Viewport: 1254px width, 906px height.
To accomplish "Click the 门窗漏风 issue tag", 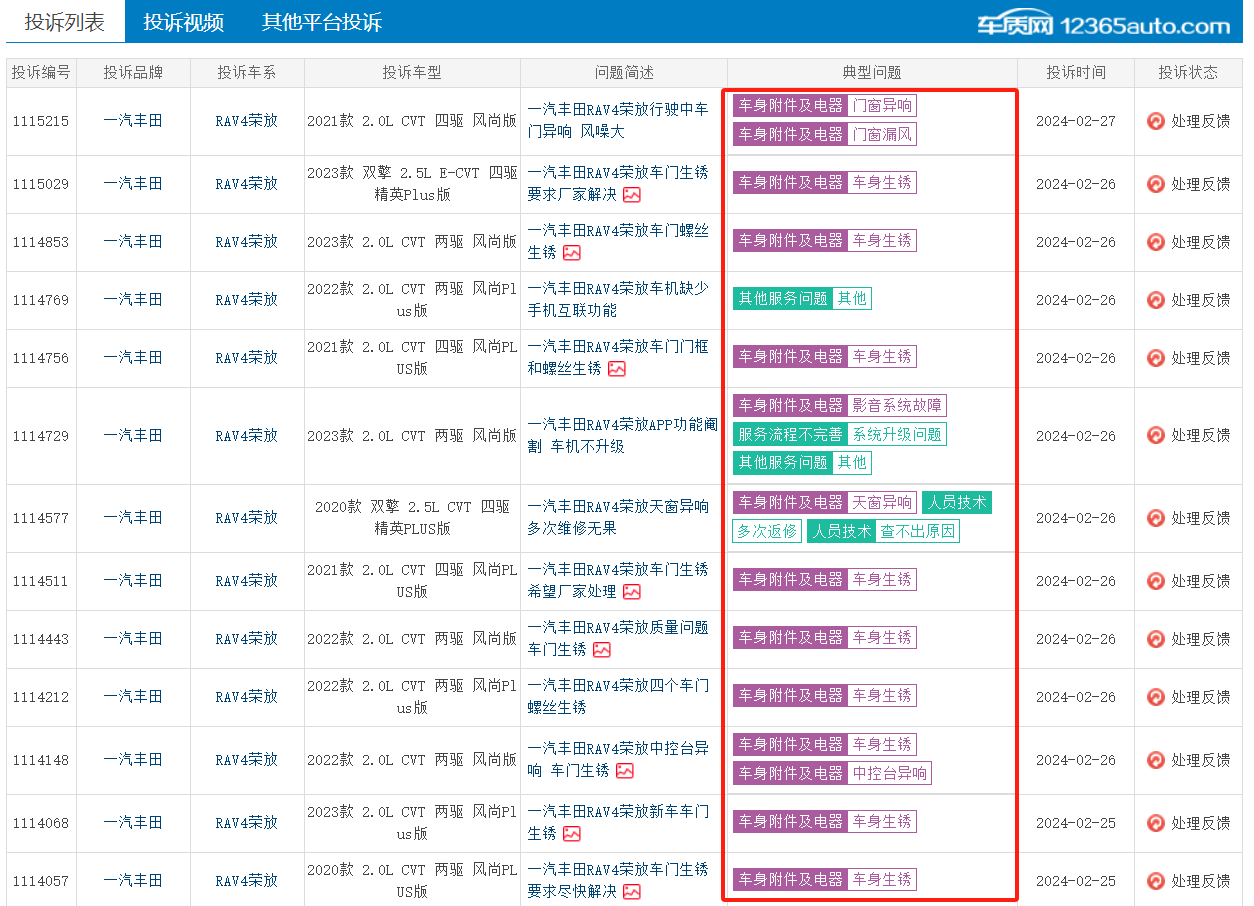I will click(882, 134).
